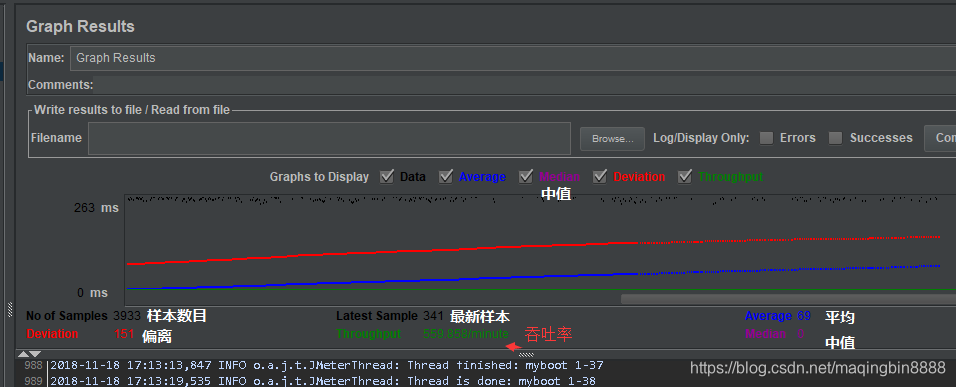This screenshot has height=387, width=956.
Task: Uncheck the Deviation graph checkbox
Action: (601, 177)
